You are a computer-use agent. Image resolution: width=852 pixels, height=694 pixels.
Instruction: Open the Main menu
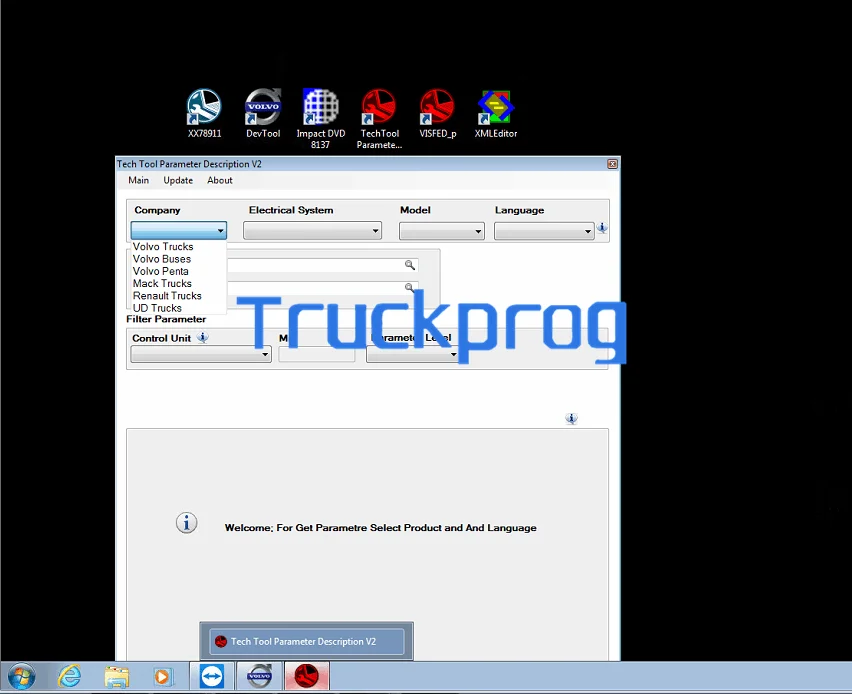139,180
